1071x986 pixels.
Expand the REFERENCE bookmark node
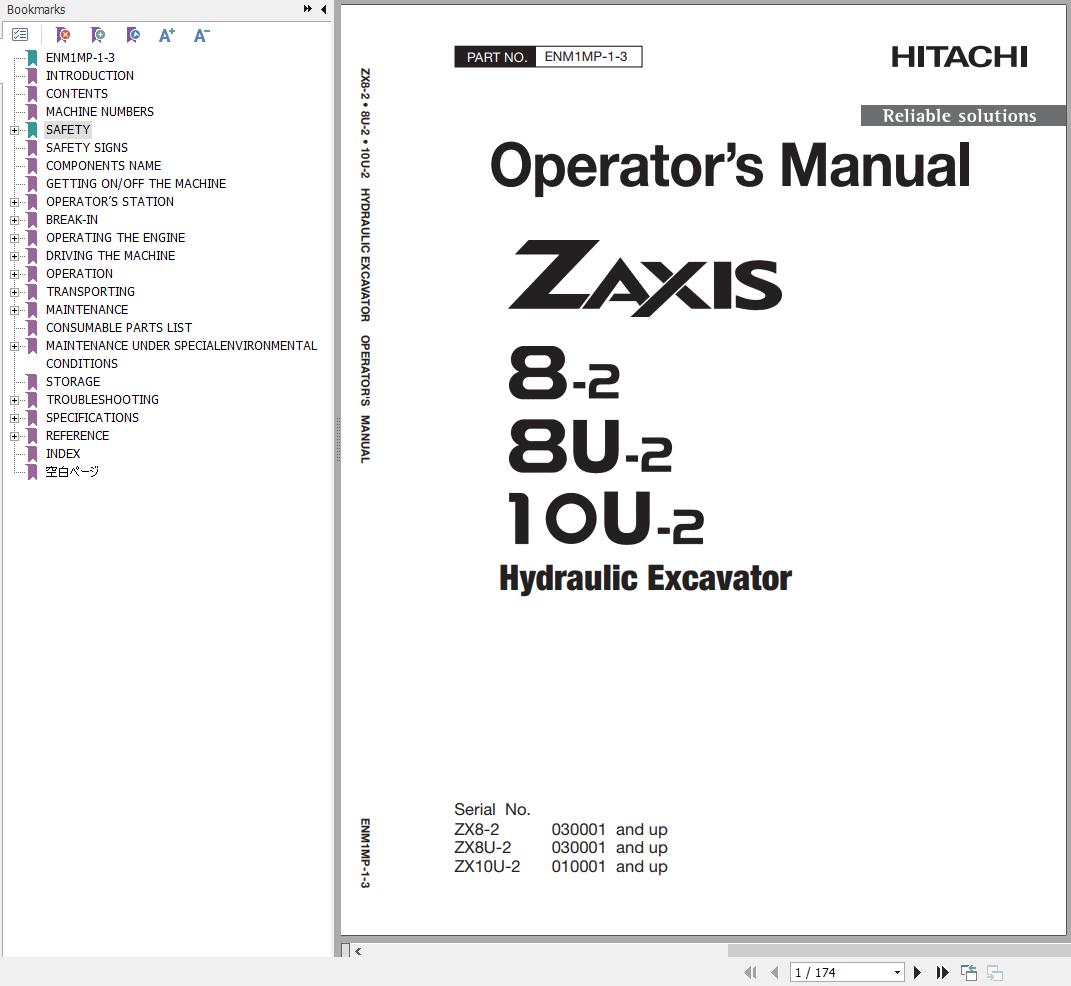click(x=14, y=436)
